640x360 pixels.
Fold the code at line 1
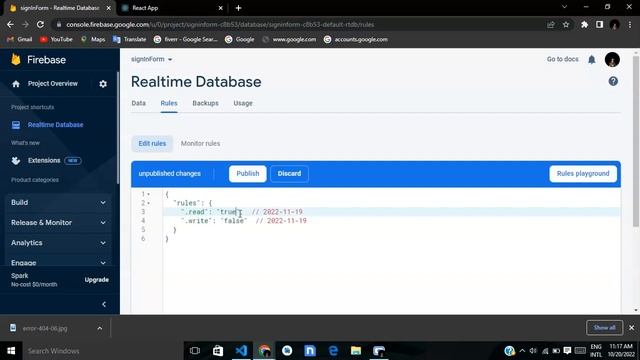pyautogui.click(x=149, y=194)
